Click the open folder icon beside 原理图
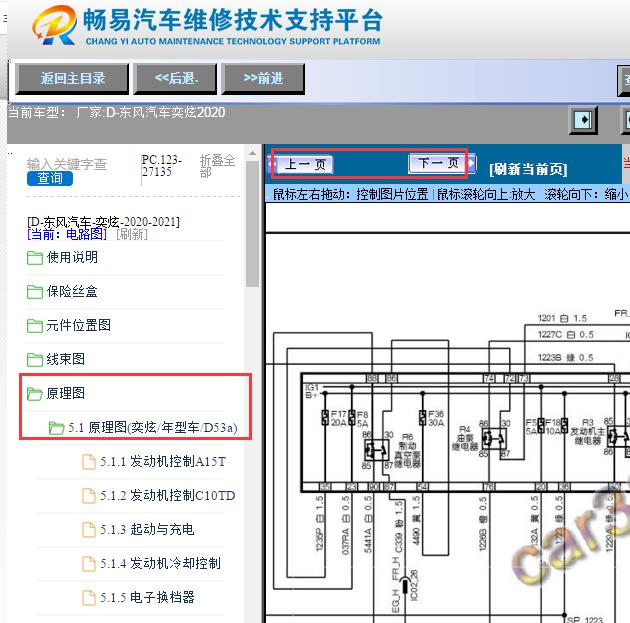This screenshot has height=623, width=630. point(35,394)
